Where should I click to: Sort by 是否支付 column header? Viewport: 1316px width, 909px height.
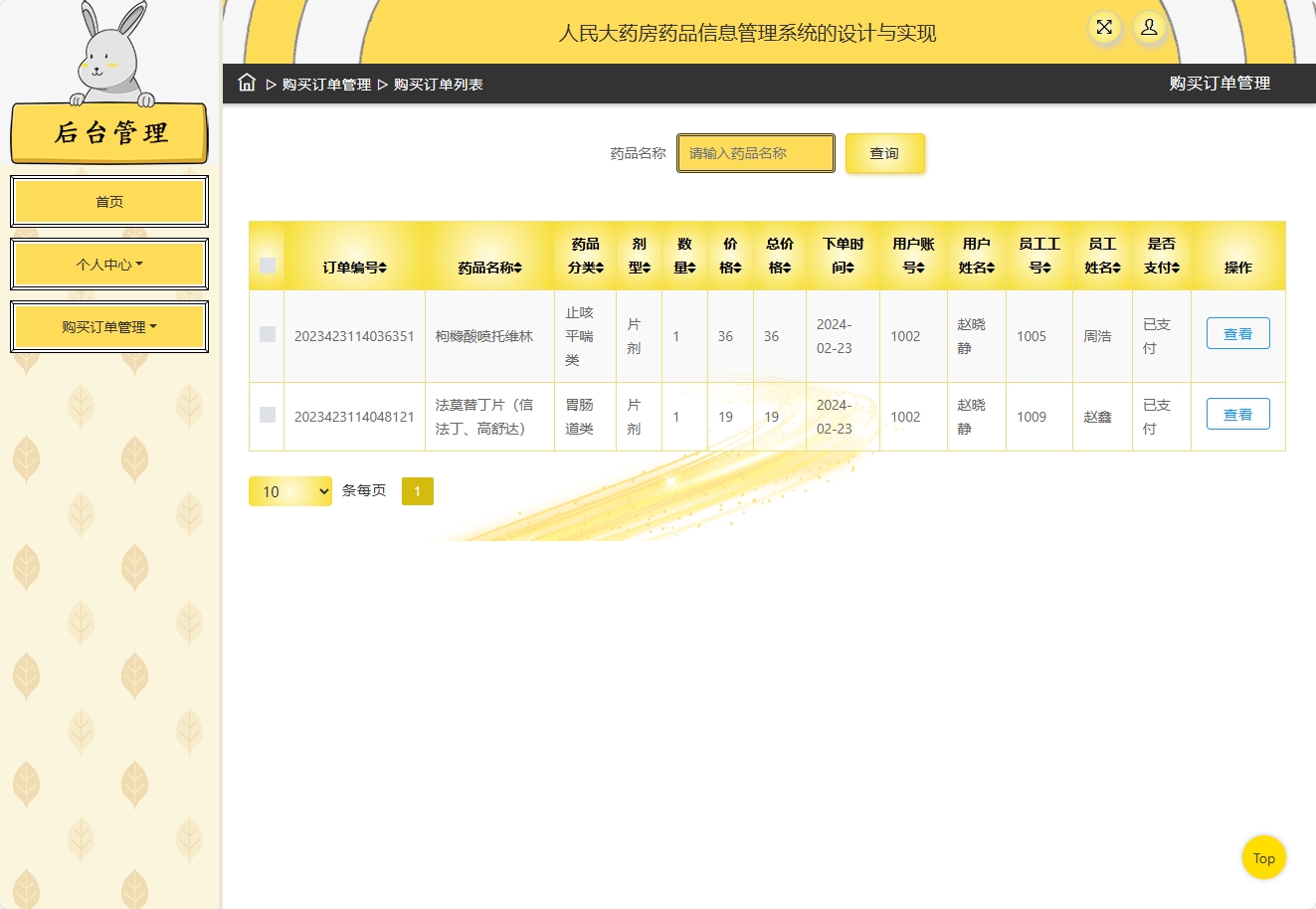click(1161, 256)
